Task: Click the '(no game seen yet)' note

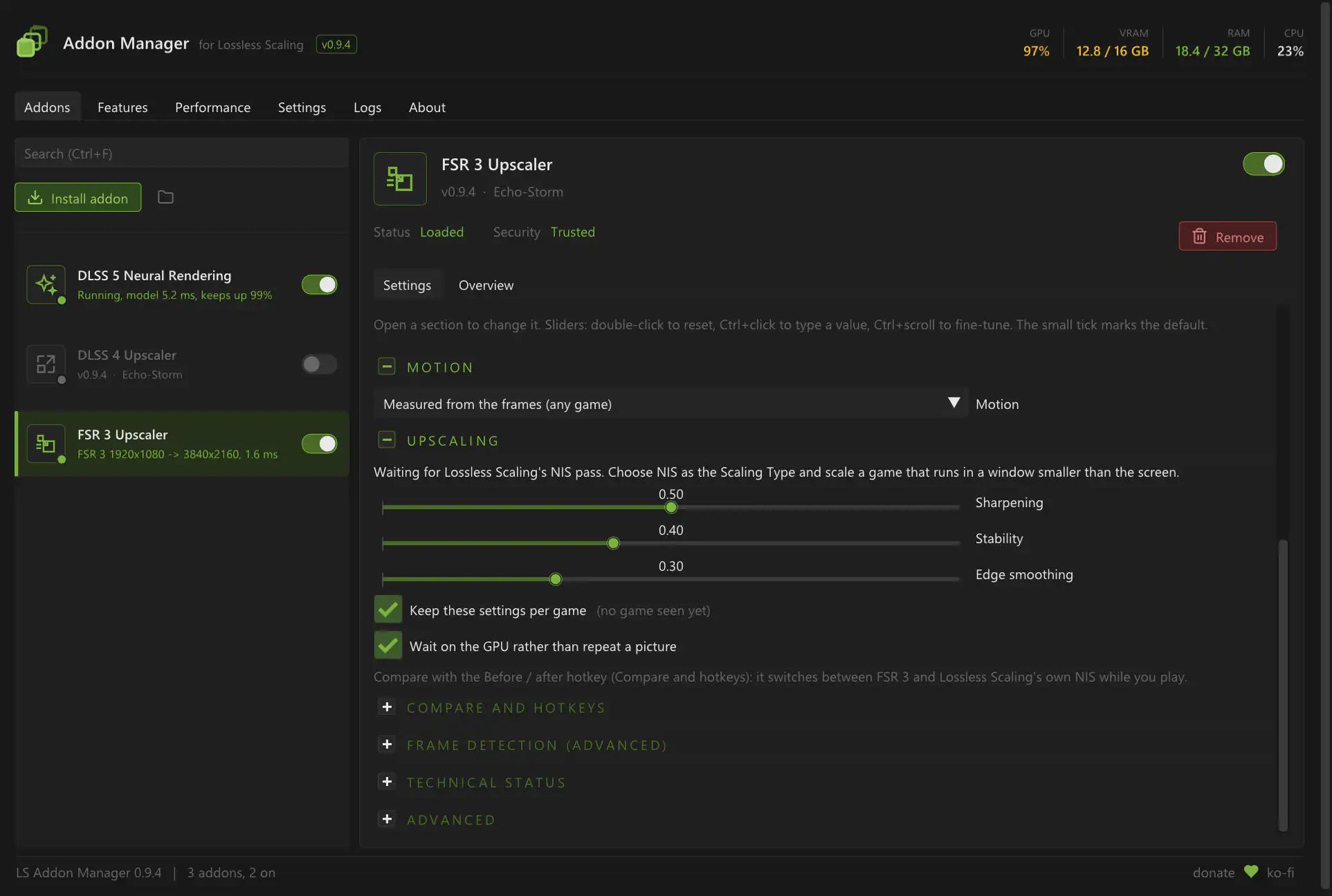Action: [653, 610]
